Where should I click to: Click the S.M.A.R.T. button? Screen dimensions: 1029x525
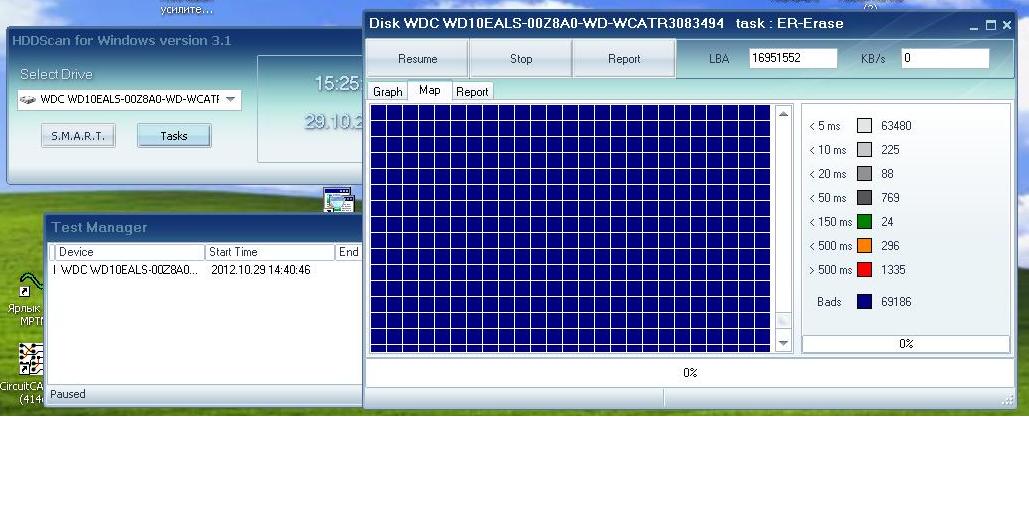78,136
